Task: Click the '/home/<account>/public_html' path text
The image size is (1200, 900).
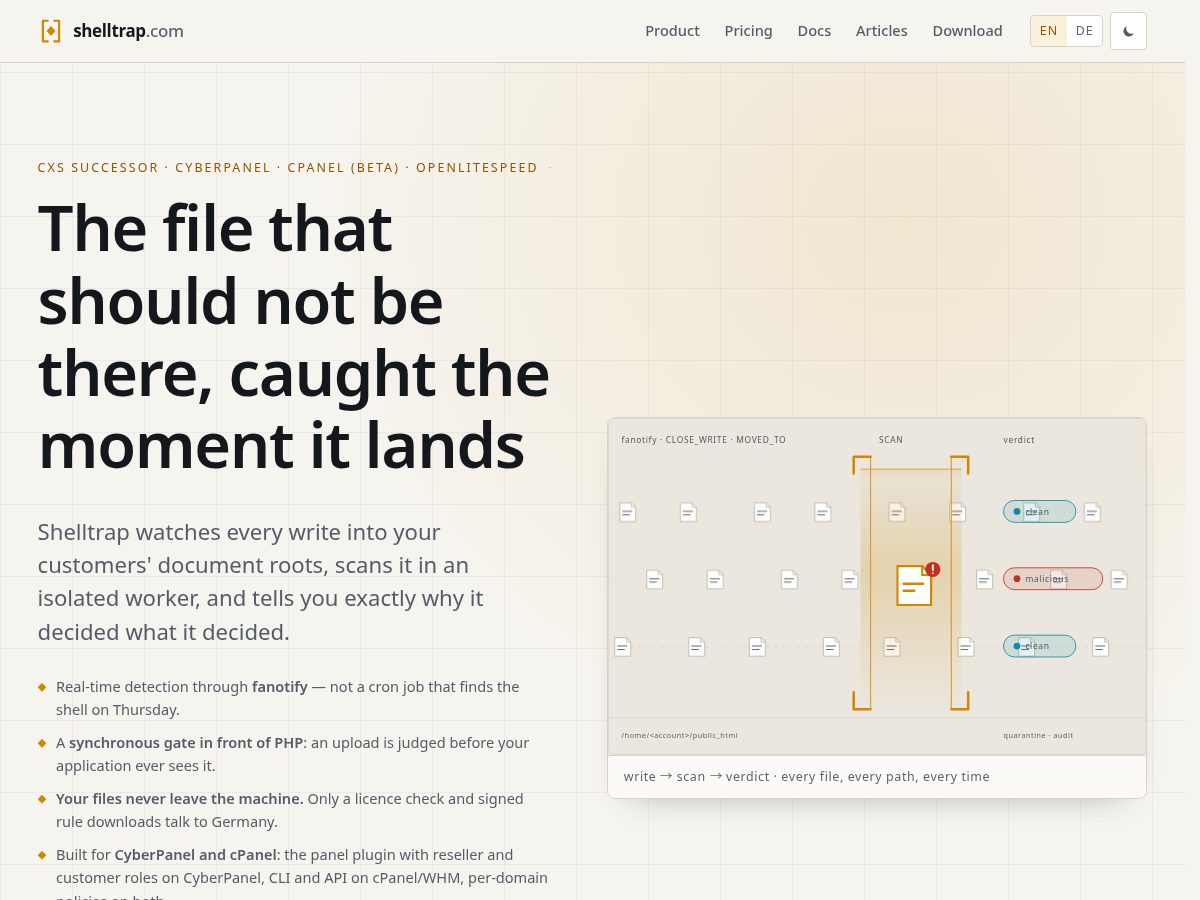Action: click(679, 735)
